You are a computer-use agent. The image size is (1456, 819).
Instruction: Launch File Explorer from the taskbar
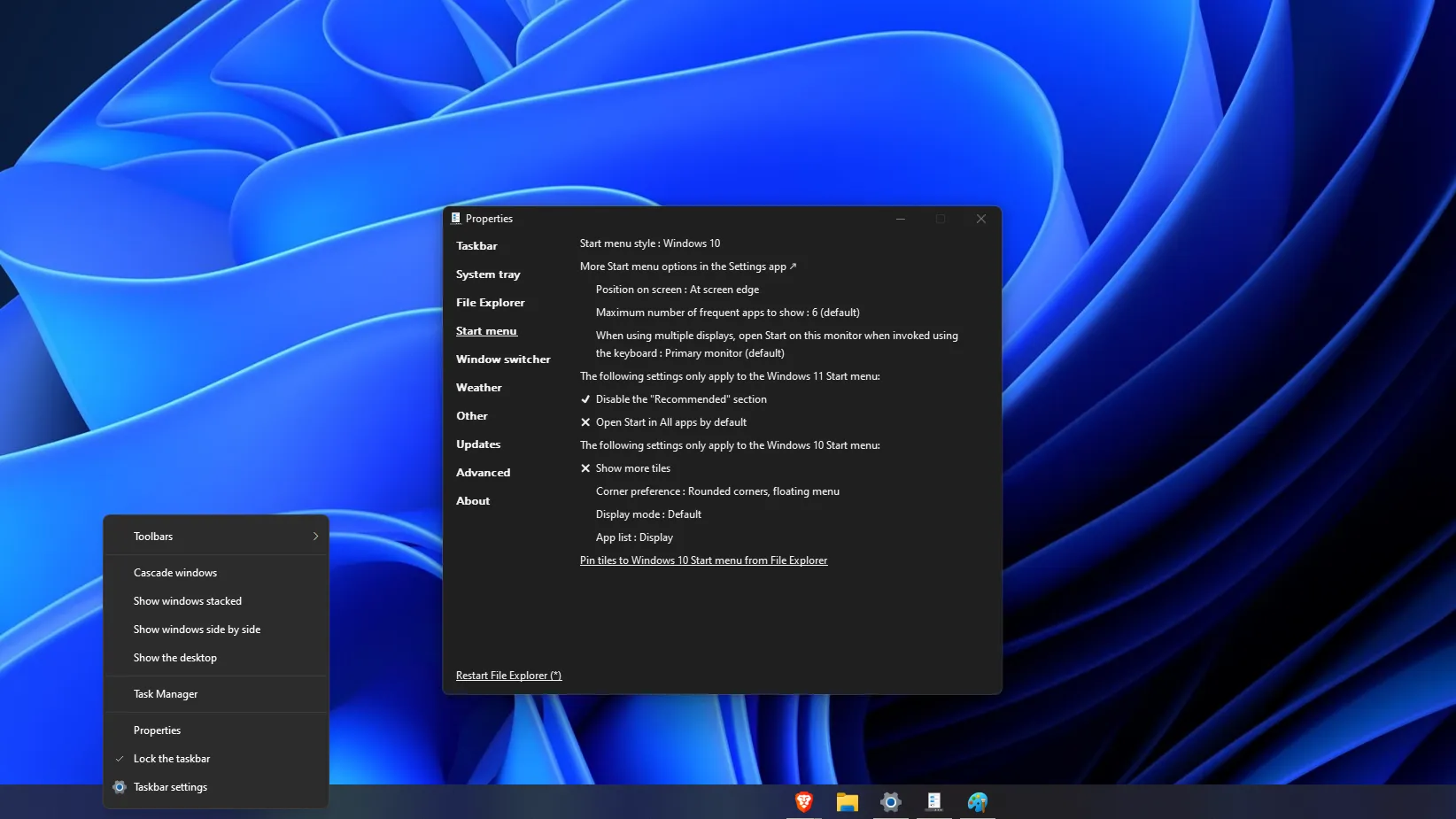pyautogui.click(x=848, y=802)
